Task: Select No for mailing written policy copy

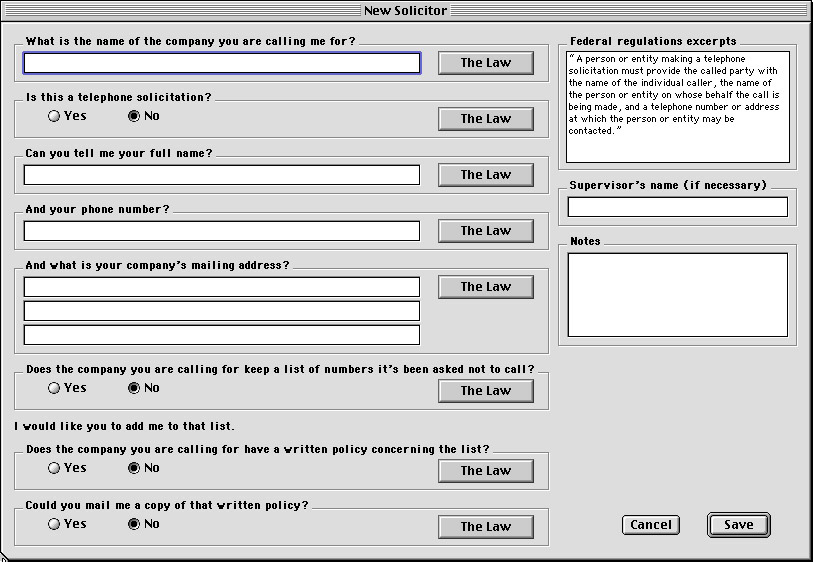Action: [x=134, y=524]
